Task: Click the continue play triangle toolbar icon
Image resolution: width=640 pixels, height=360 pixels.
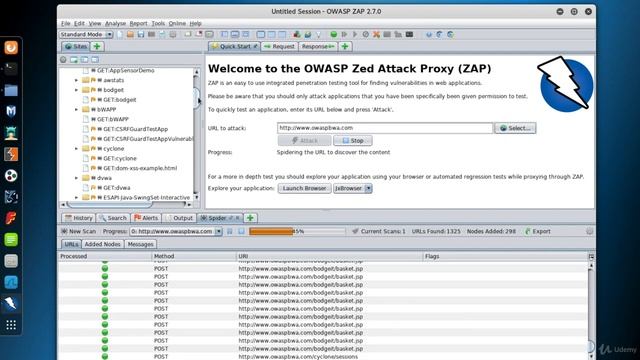Action: click(x=355, y=35)
